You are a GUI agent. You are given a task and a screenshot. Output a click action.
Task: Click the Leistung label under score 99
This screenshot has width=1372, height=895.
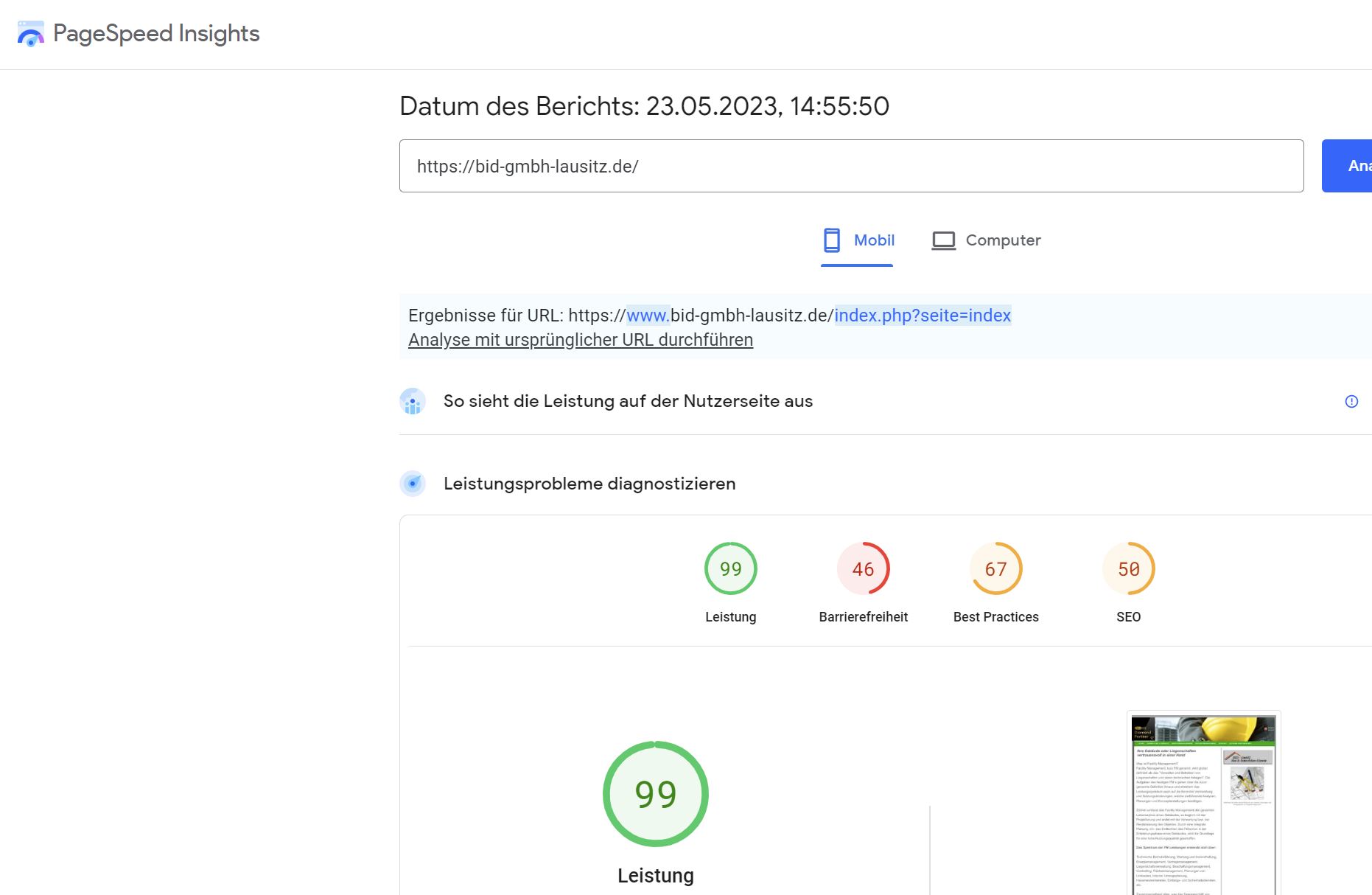(x=731, y=617)
